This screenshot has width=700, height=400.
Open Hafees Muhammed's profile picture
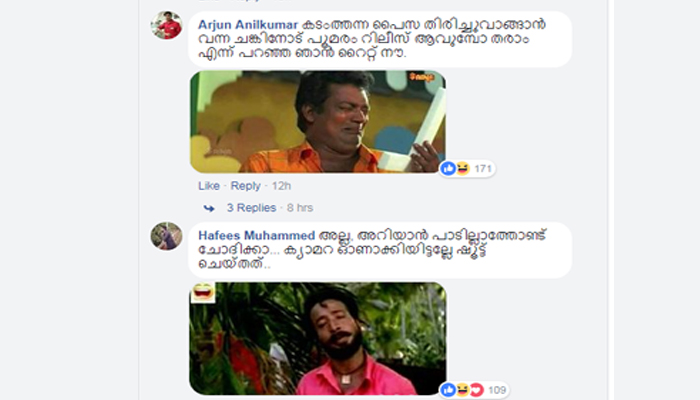click(x=166, y=236)
